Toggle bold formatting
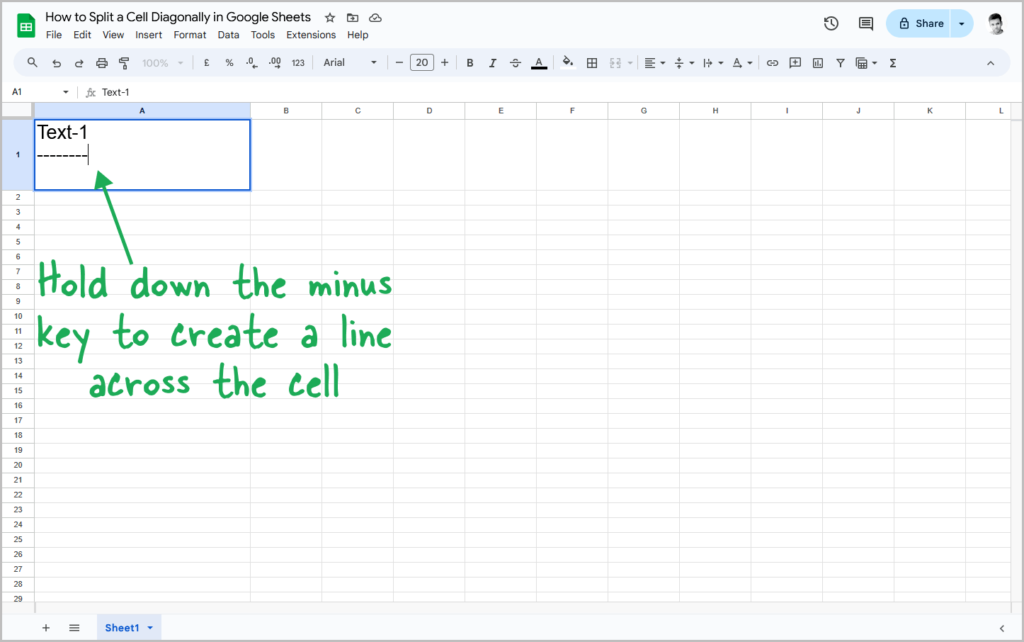Image resolution: width=1024 pixels, height=642 pixels. click(470, 63)
